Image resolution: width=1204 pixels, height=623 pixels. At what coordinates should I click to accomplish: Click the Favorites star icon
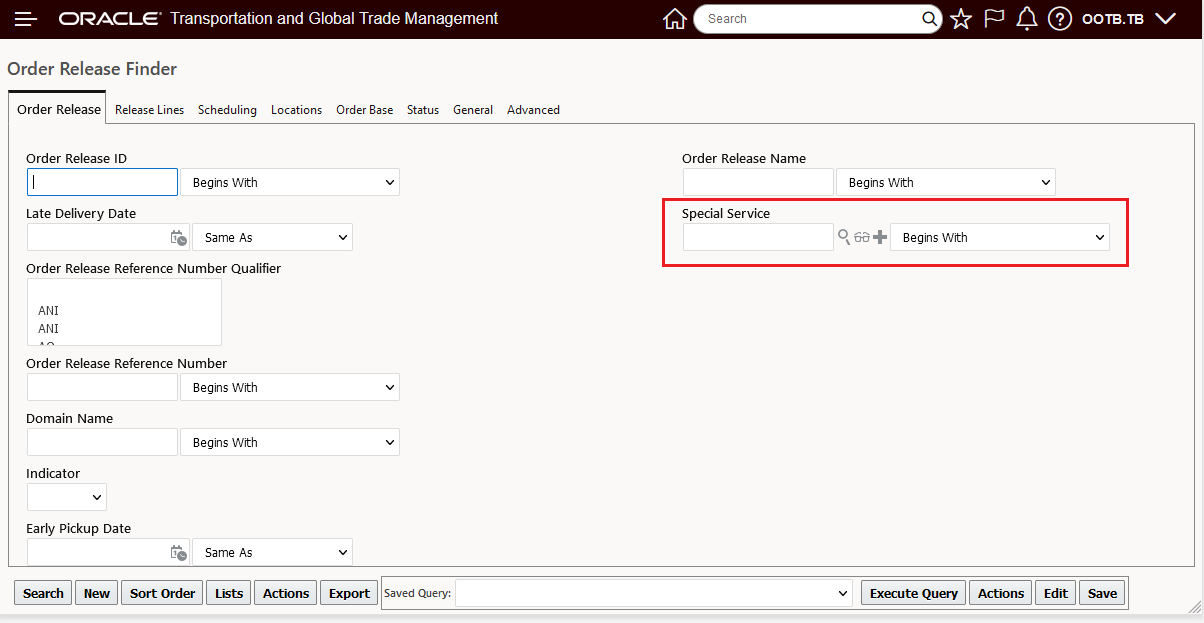coord(961,19)
